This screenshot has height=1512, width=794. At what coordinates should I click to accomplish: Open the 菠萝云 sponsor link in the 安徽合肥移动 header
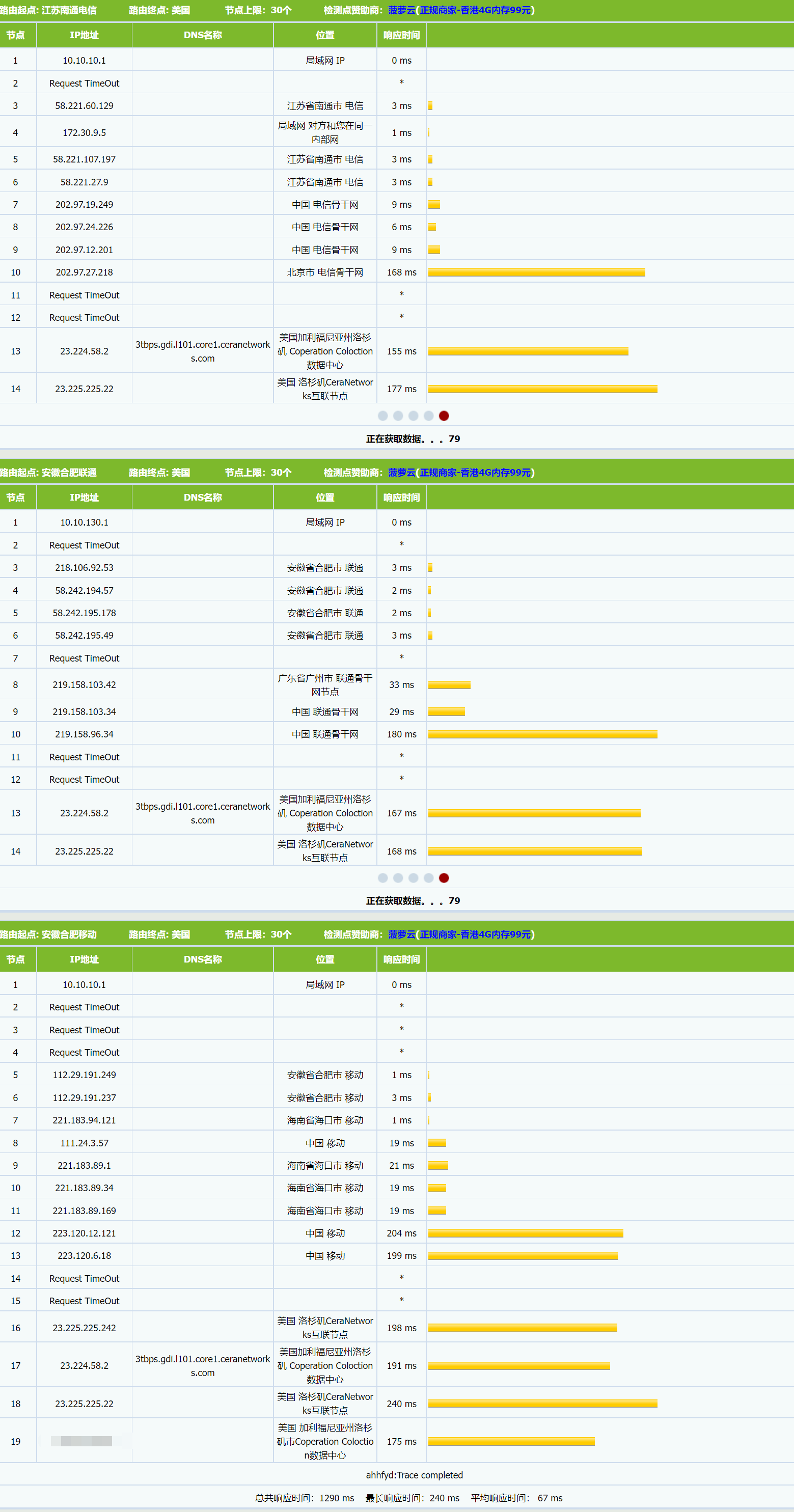click(x=401, y=934)
